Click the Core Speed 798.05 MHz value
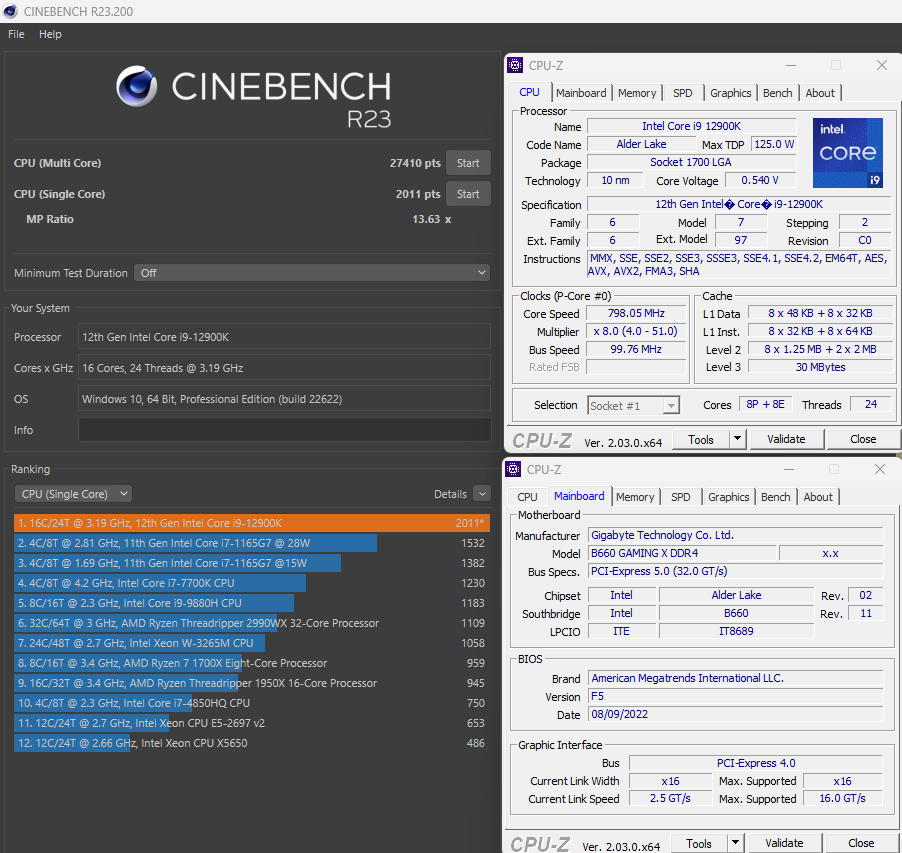 pyautogui.click(x=636, y=313)
